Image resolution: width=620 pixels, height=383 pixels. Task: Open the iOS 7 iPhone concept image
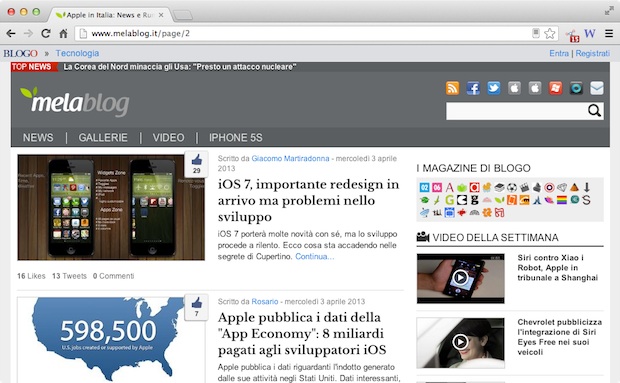pos(111,207)
